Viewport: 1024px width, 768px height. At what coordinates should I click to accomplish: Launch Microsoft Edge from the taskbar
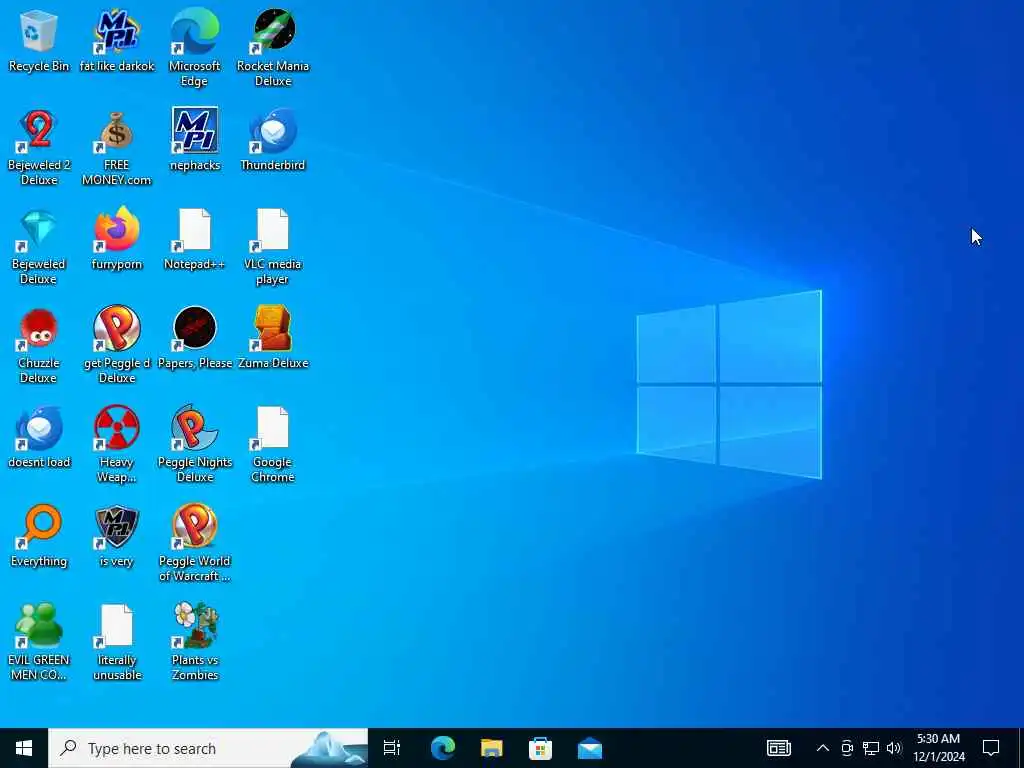pyautogui.click(x=443, y=748)
